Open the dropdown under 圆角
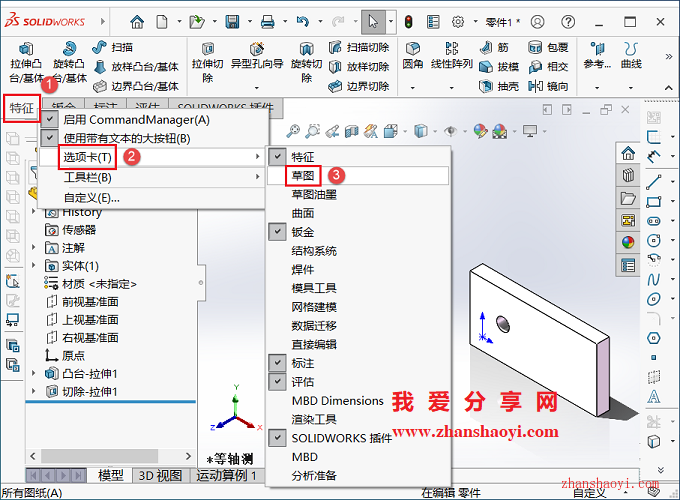 [412, 88]
